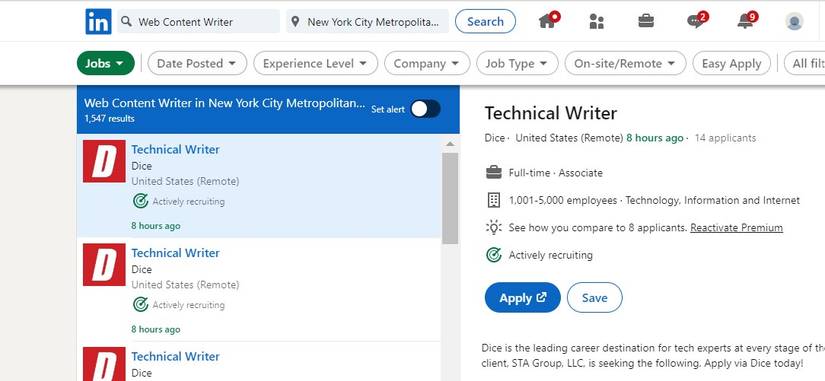Click the scroll up arrow of job list
825x381 pixels.
pyautogui.click(x=450, y=144)
